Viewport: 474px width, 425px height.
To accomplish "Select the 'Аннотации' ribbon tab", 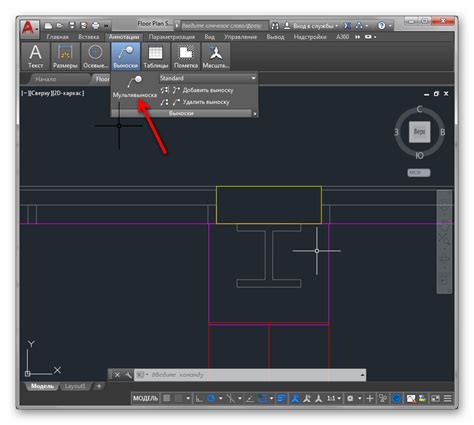I will click(124, 37).
